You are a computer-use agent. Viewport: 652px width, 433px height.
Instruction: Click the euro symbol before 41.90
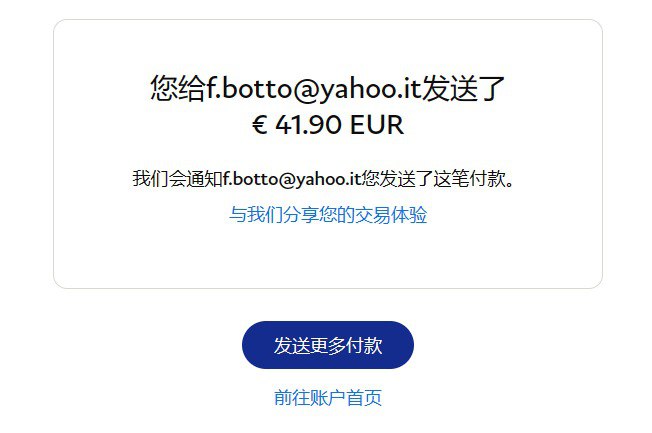259,125
